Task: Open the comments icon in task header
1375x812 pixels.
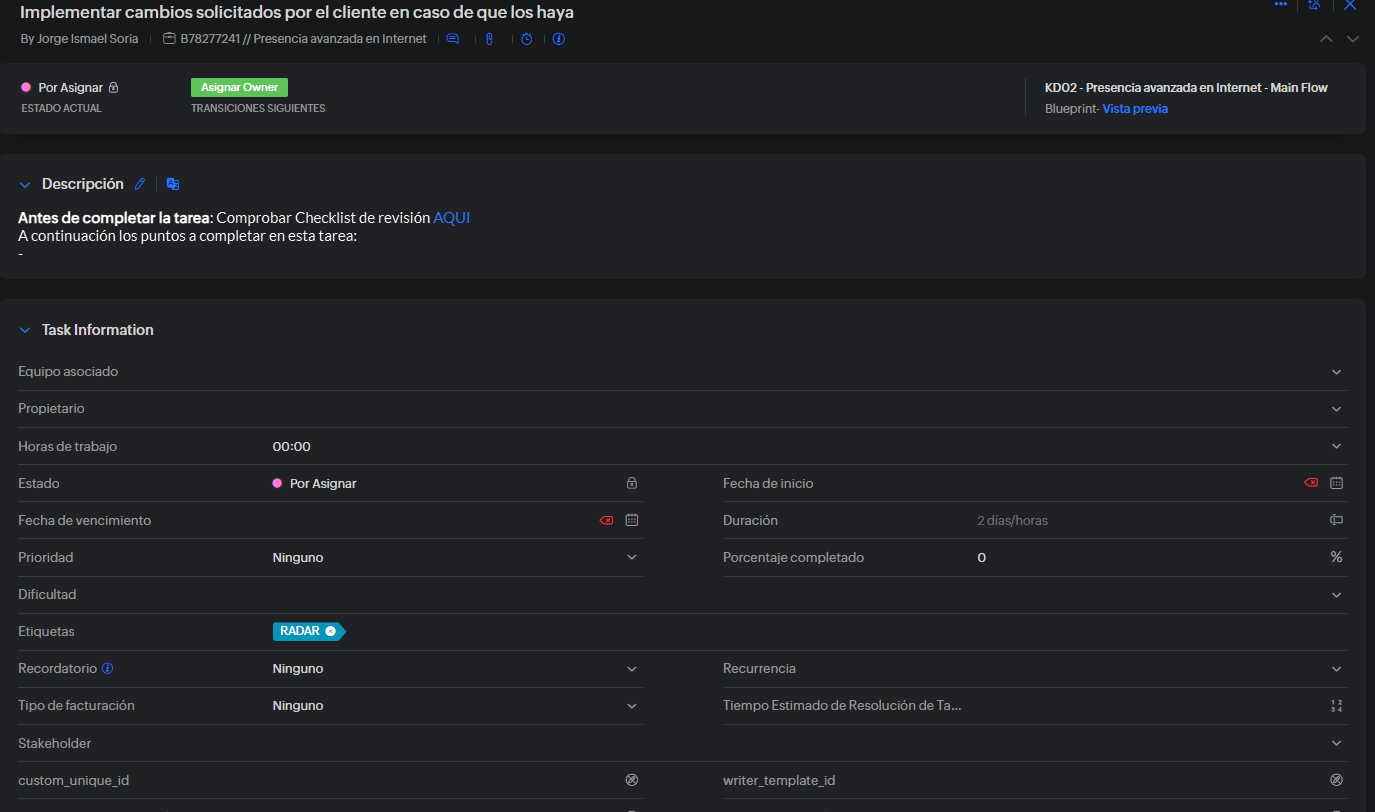Action: pos(452,39)
